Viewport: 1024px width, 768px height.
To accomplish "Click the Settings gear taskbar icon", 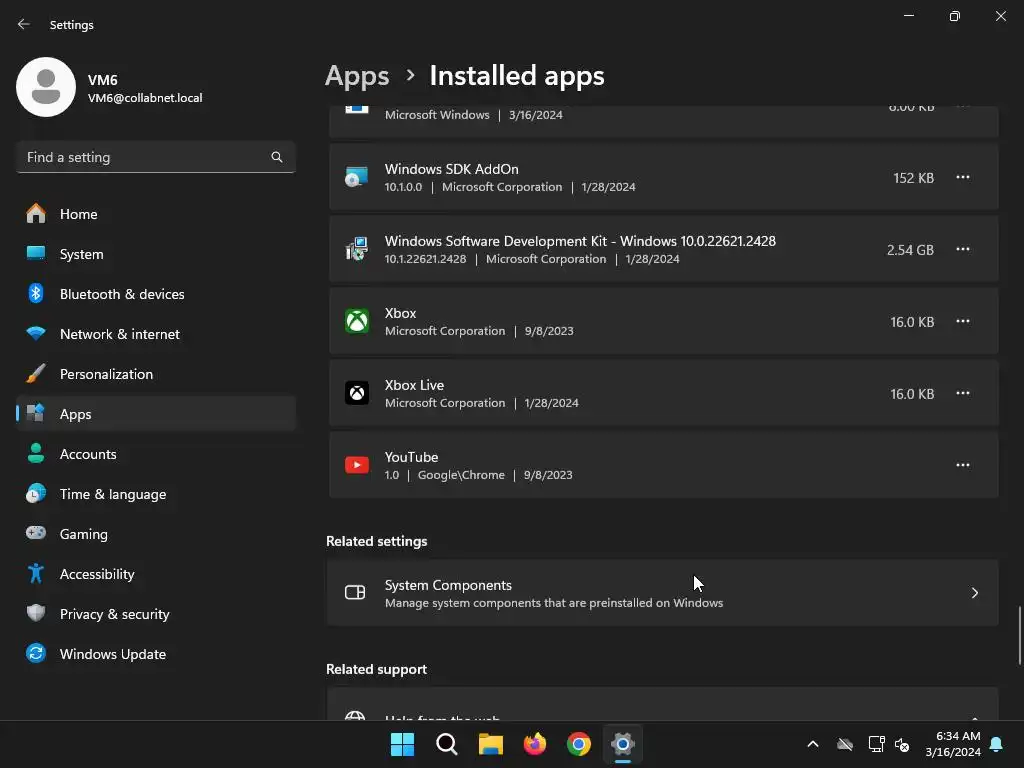I will (x=623, y=744).
